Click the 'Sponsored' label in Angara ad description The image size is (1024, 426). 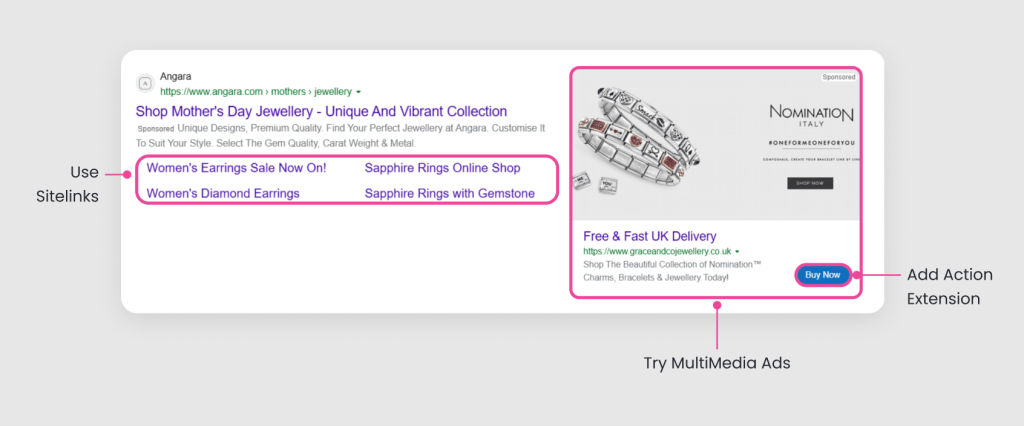point(155,129)
